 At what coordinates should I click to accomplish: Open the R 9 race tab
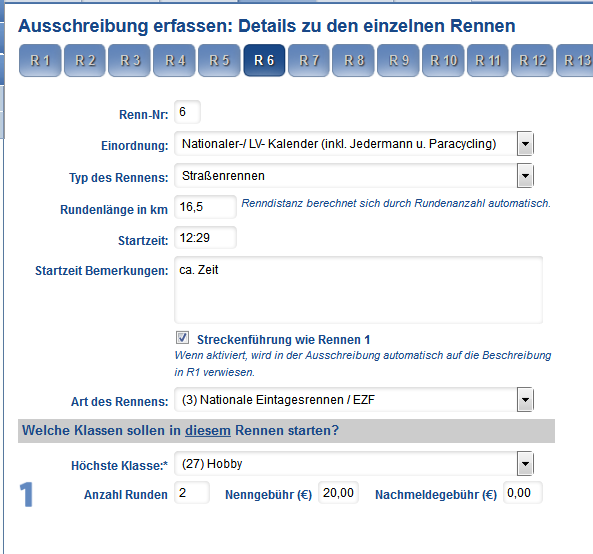398,61
